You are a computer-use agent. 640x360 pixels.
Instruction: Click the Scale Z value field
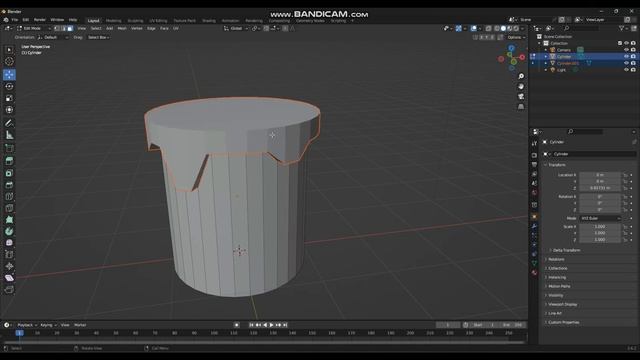click(600, 240)
